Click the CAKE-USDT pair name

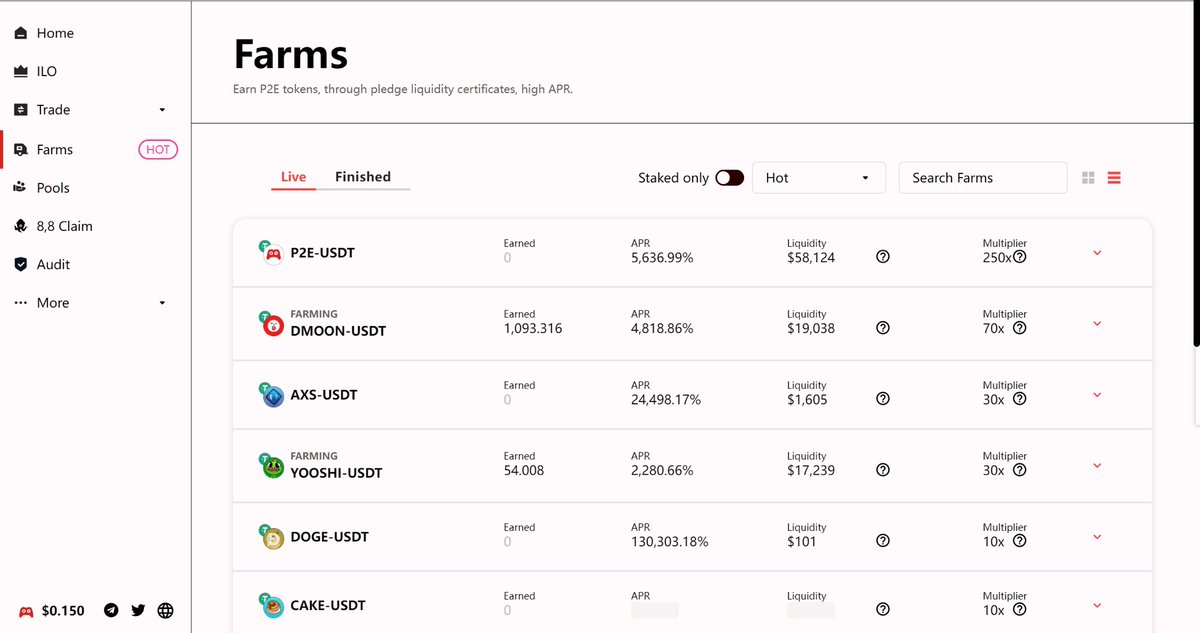click(x=328, y=606)
